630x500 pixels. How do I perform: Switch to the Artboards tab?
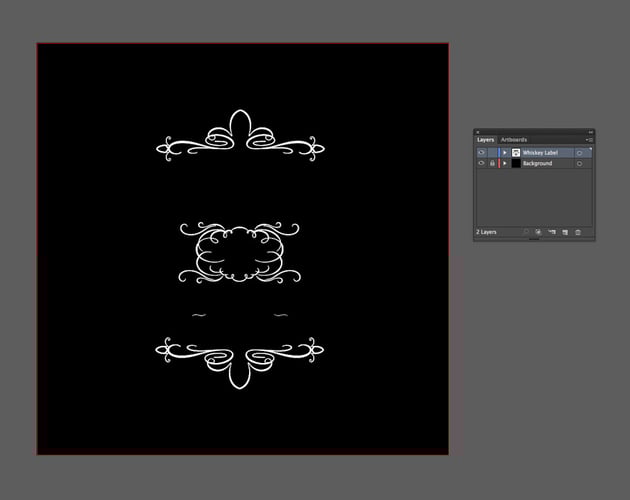[x=513, y=140]
